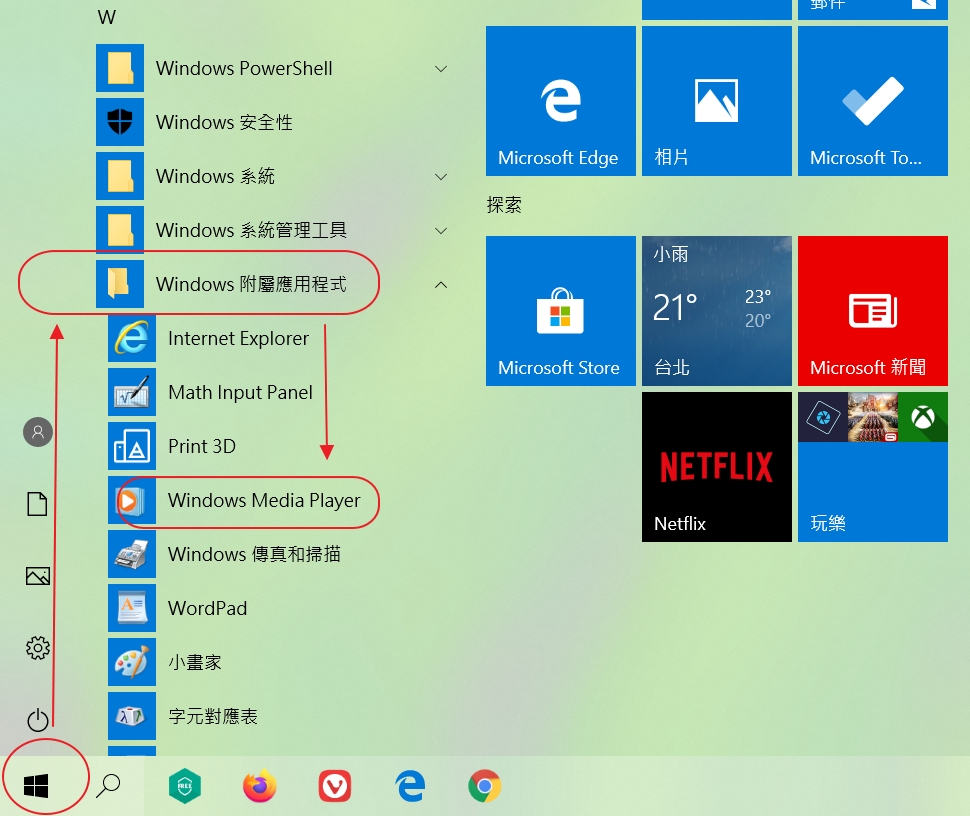The image size is (970, 816).
Task: Click the Windows 系統管理工具 folder label
Action: (251, 230)
